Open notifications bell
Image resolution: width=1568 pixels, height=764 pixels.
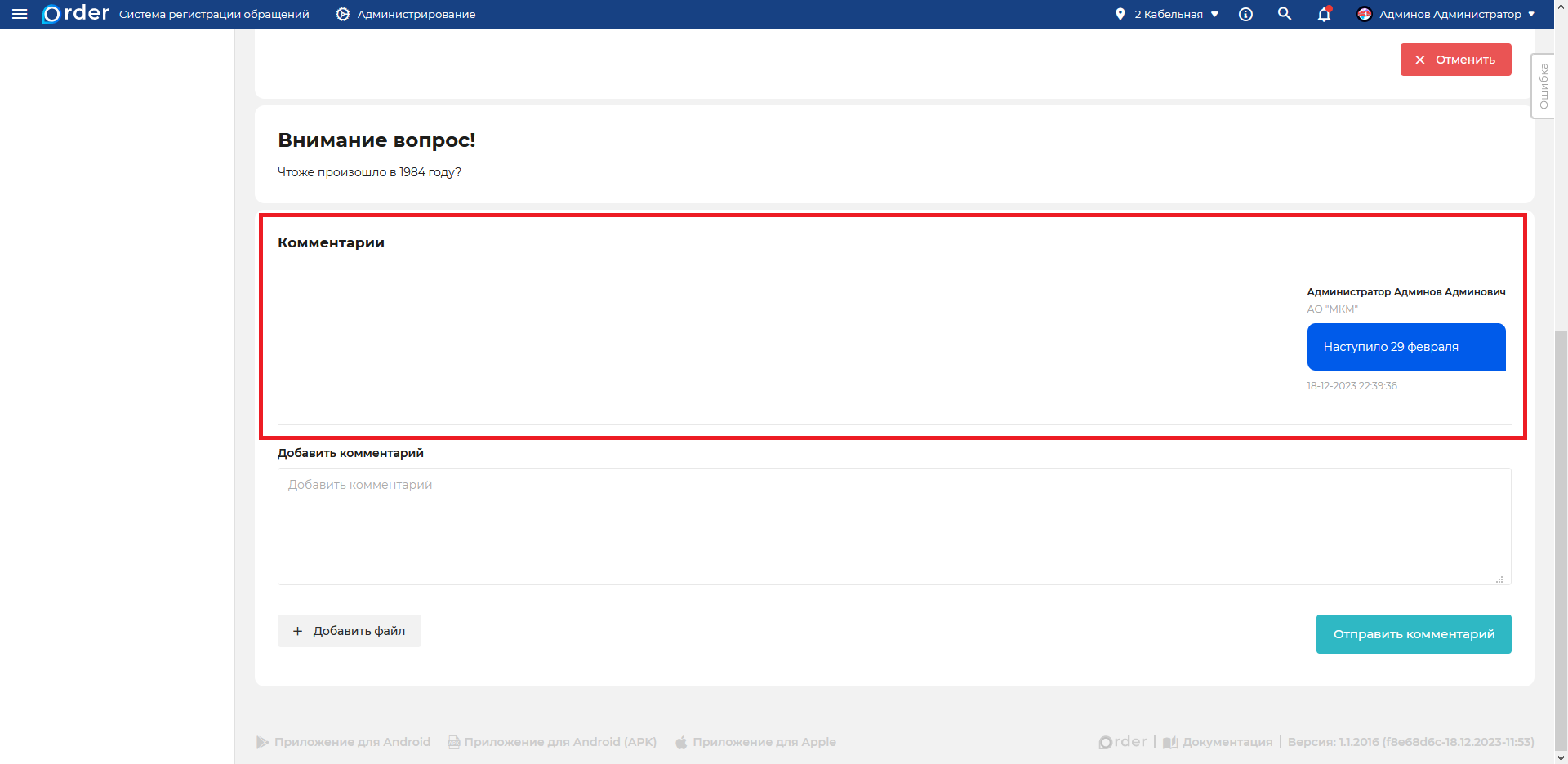[x=1324, y=14]
